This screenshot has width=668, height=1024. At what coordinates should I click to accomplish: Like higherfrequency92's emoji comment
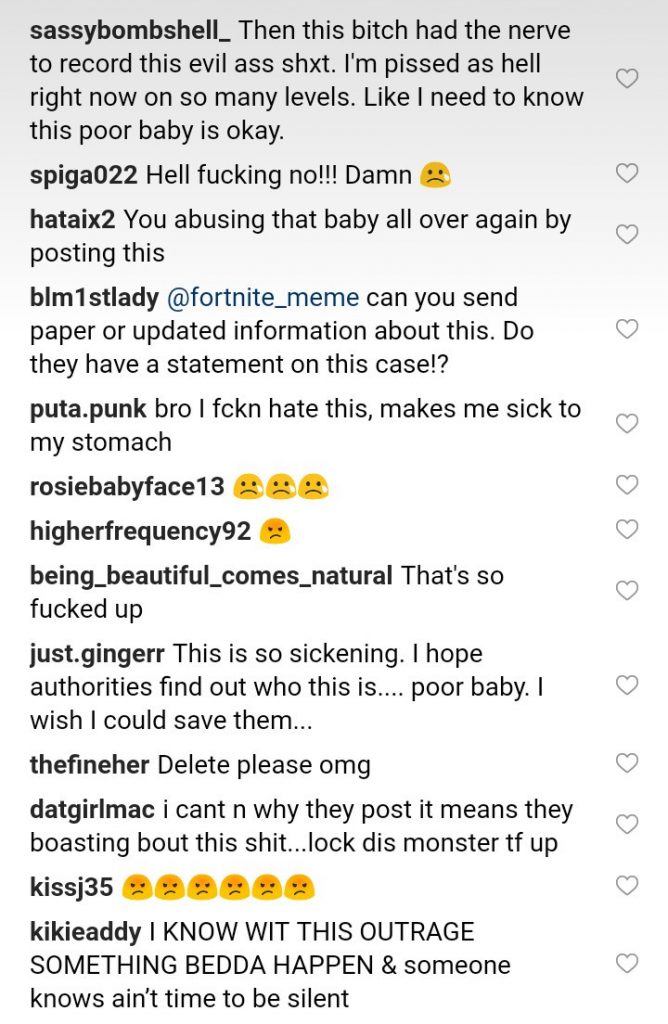click(x=626, y=529)
